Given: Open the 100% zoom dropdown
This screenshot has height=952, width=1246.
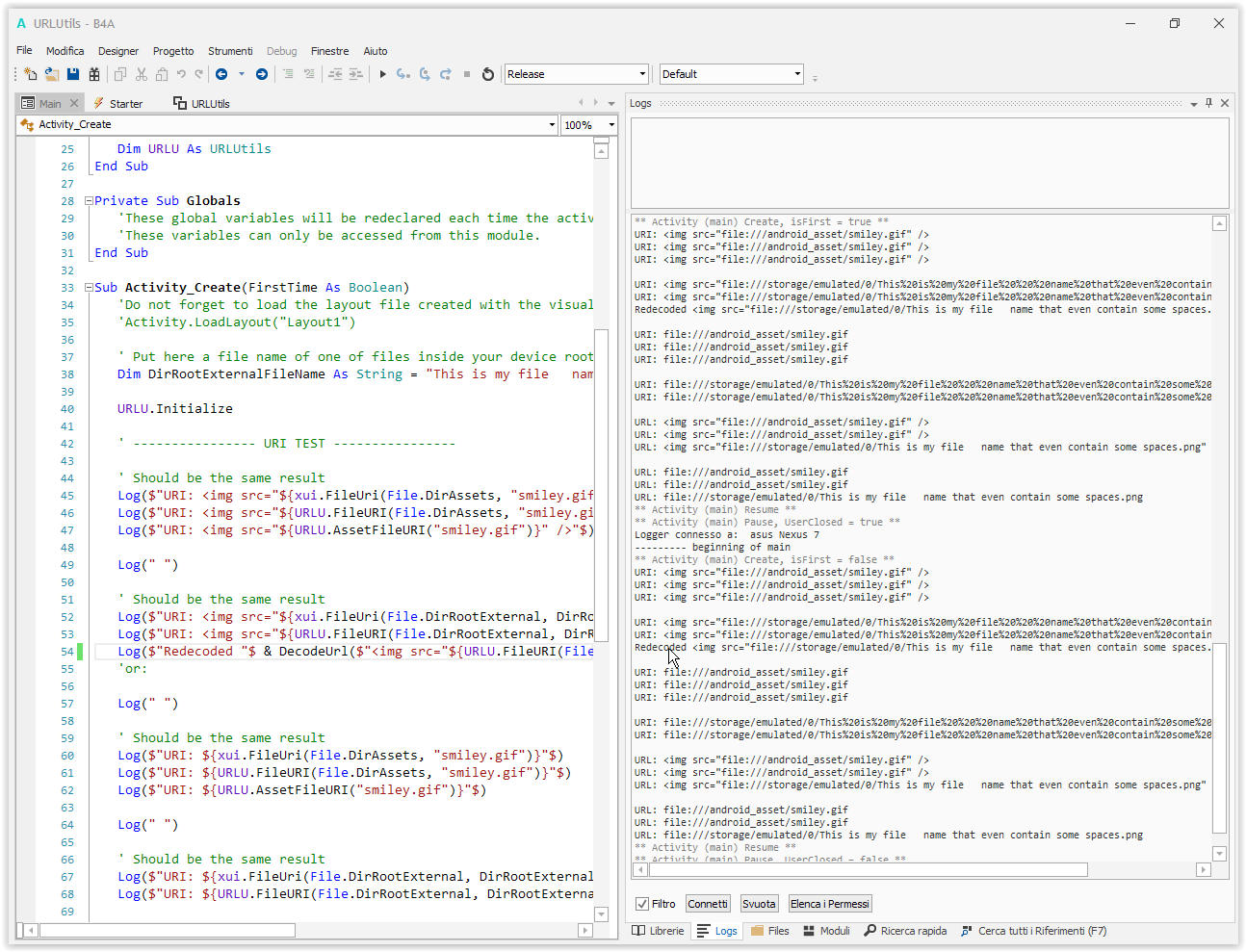Looking at the screenshot, I should [610, 125].
